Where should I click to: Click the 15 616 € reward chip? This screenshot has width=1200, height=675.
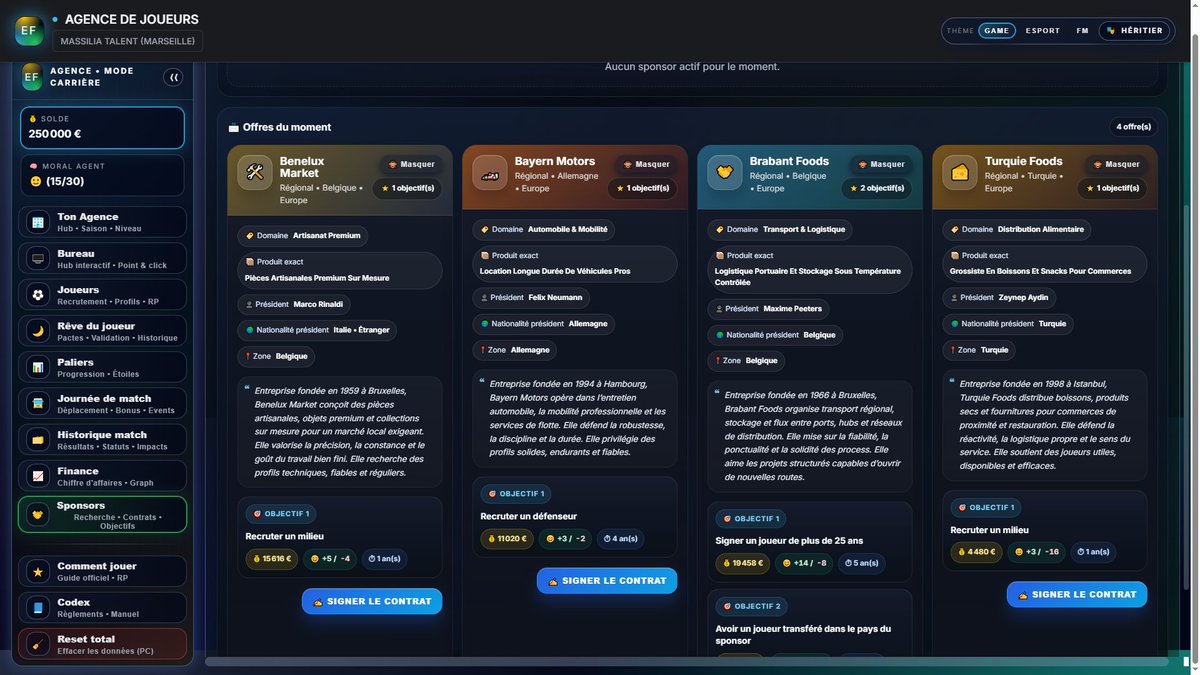coord(271,559)
